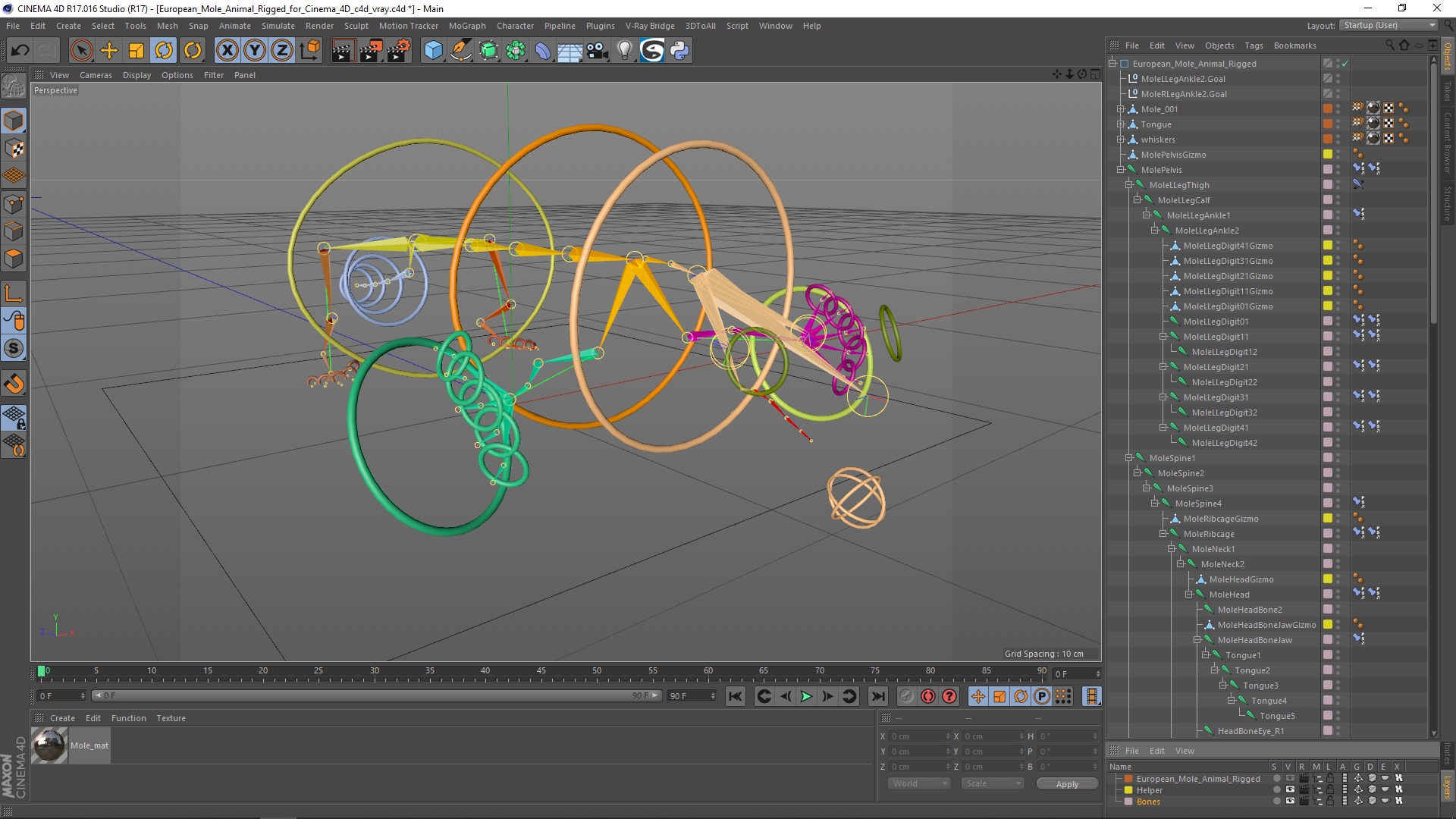Select the Mole_mat material thumbnail
The height and width of the screenshot is (819, 1456).
tap(50, 745)
